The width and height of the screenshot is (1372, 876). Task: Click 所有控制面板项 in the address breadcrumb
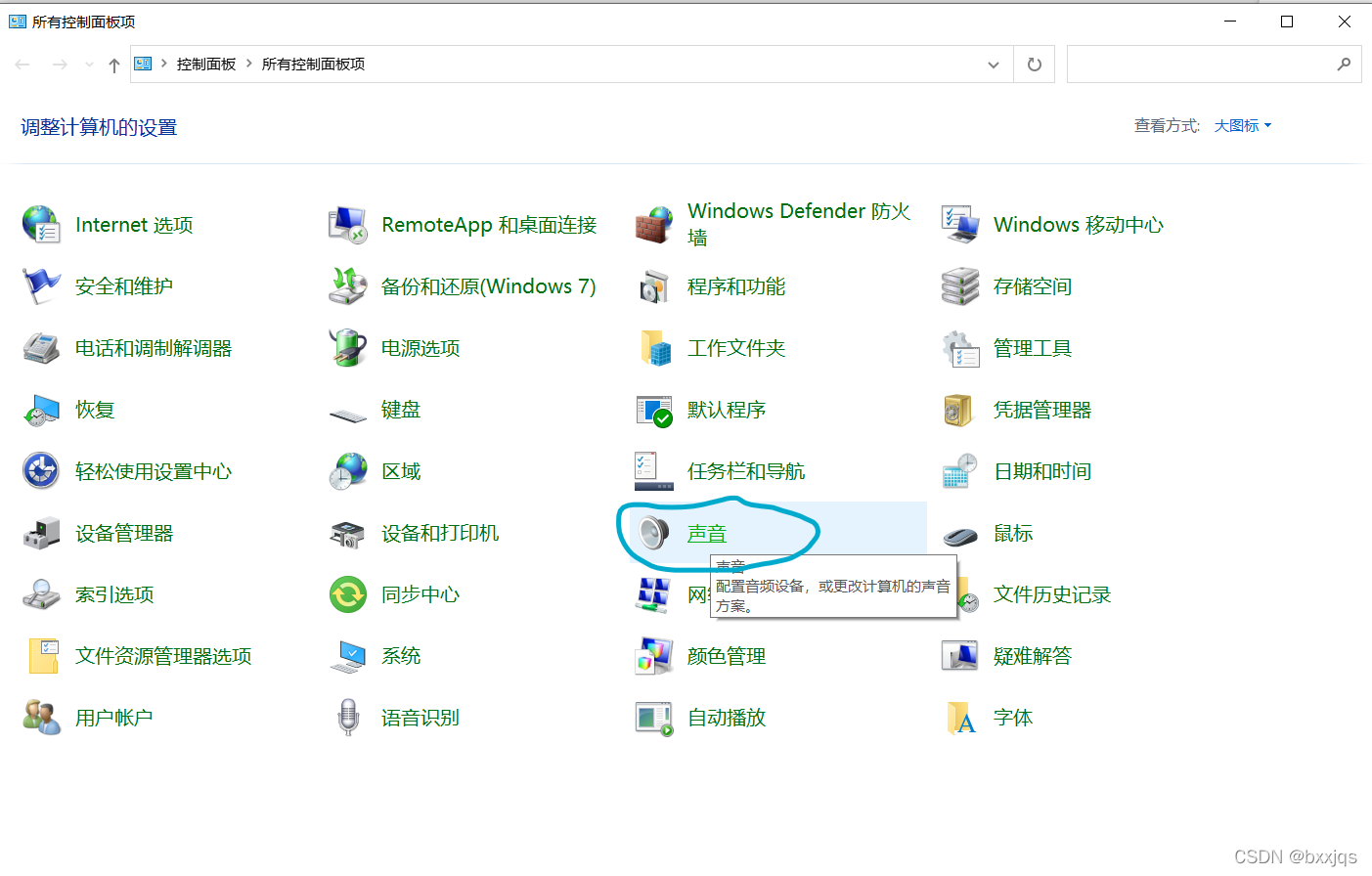pyautogui.click(x=313, y=65)
